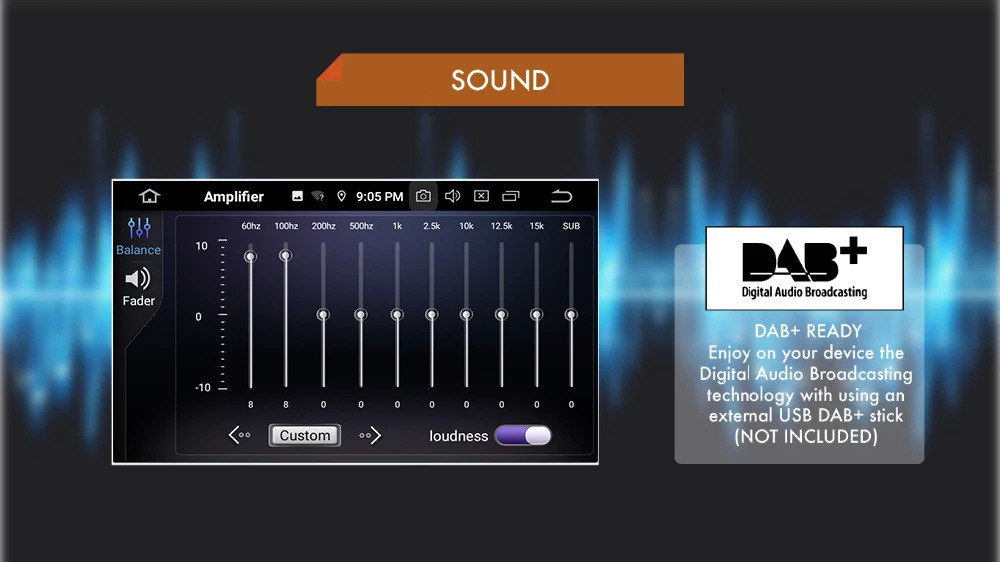Open the image gallery status icon
This screenshot has height=562, width=1000.
(297, 196)
